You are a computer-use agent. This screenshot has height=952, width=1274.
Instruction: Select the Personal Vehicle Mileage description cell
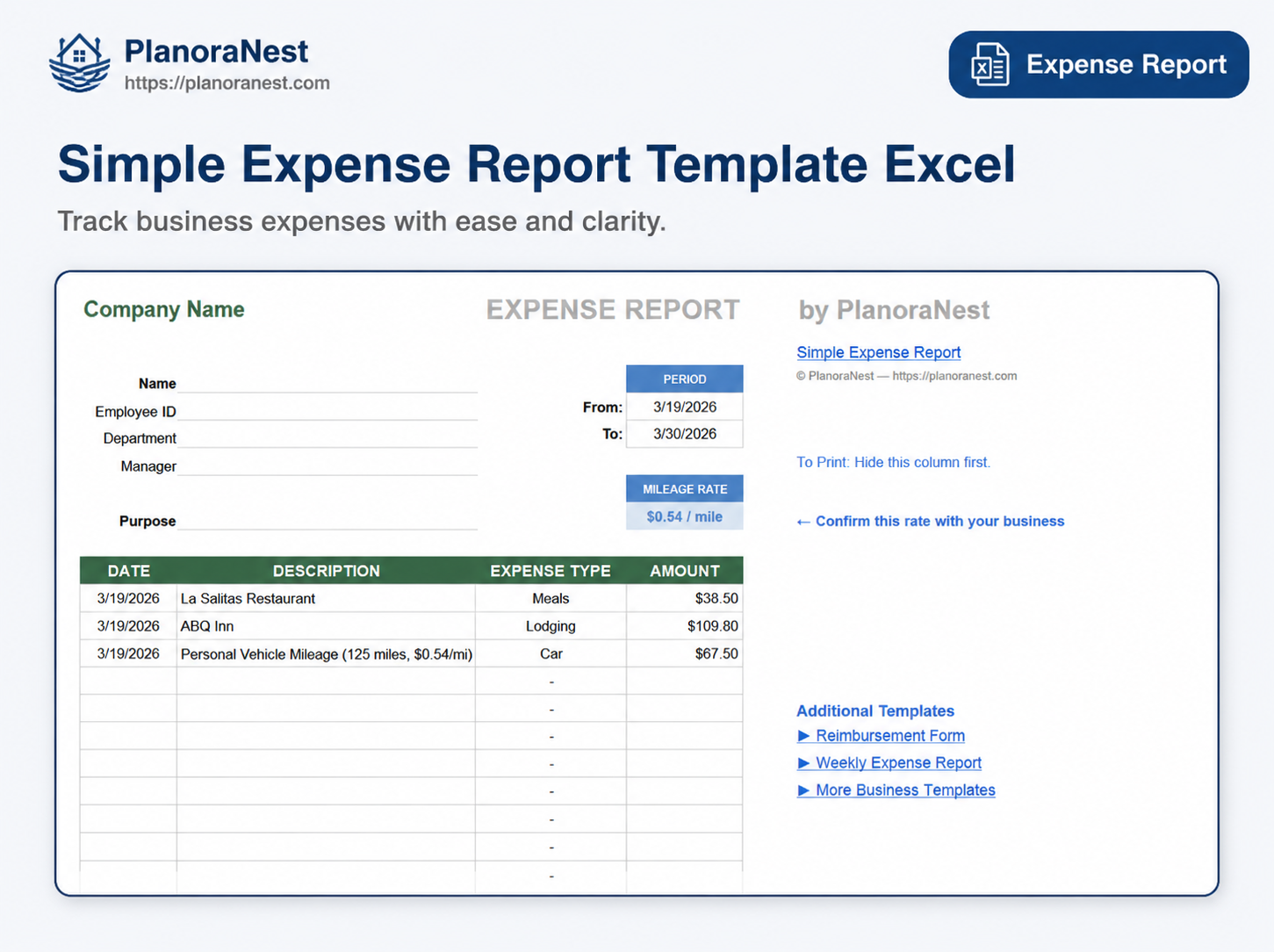326,653
